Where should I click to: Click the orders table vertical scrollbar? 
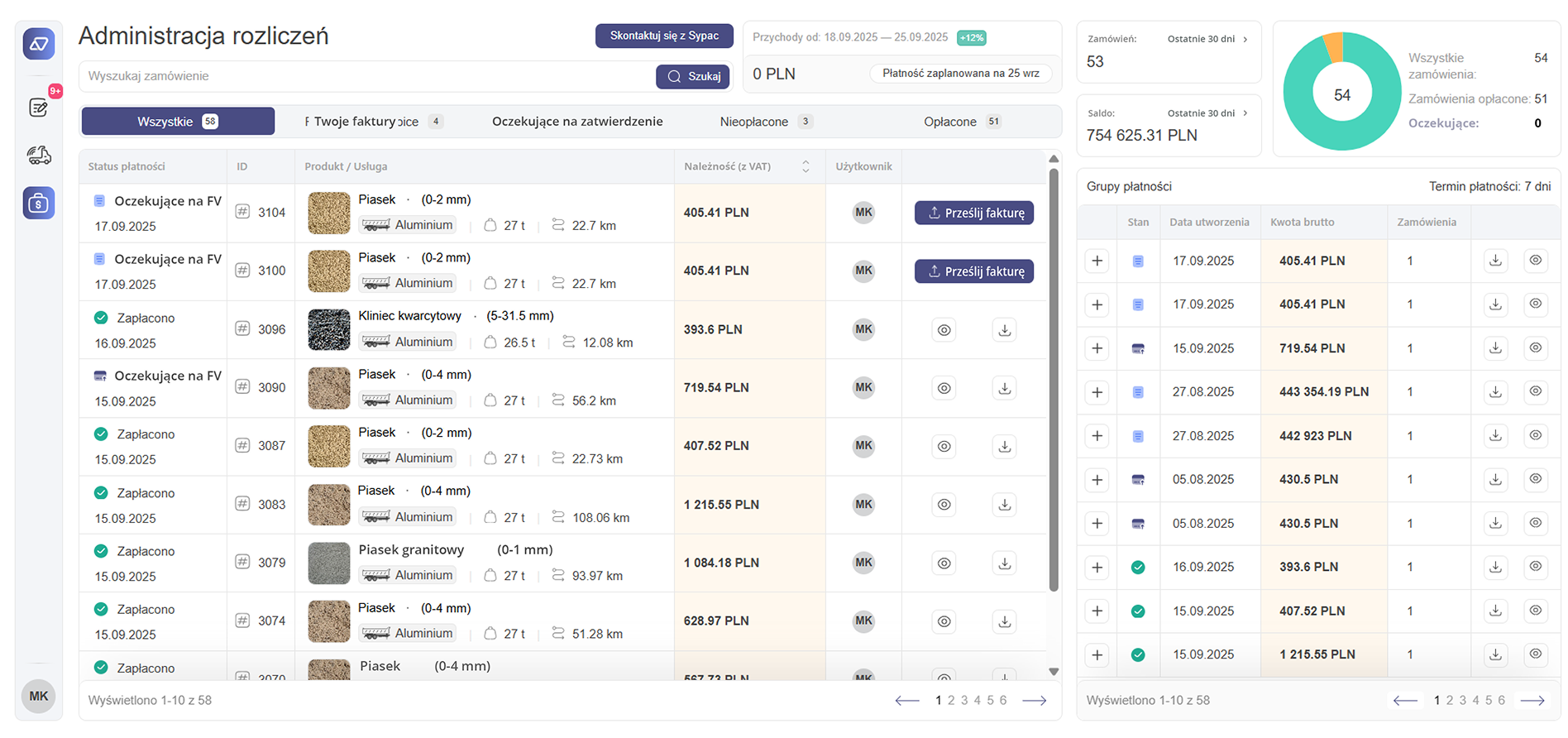tap(1054, 381)
